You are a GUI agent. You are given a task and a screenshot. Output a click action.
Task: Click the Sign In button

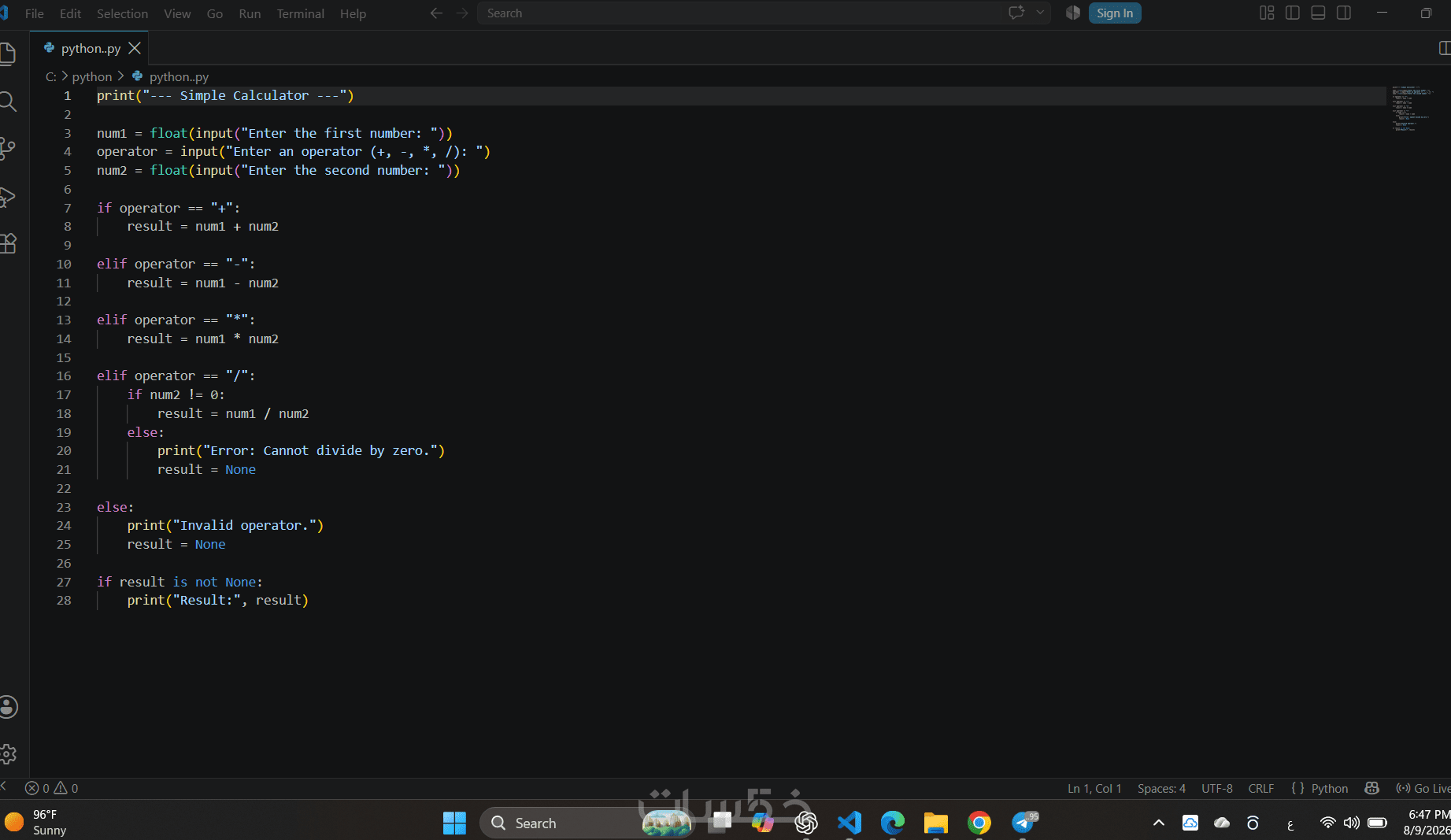pyautogui.click(x=1115, y=13)
